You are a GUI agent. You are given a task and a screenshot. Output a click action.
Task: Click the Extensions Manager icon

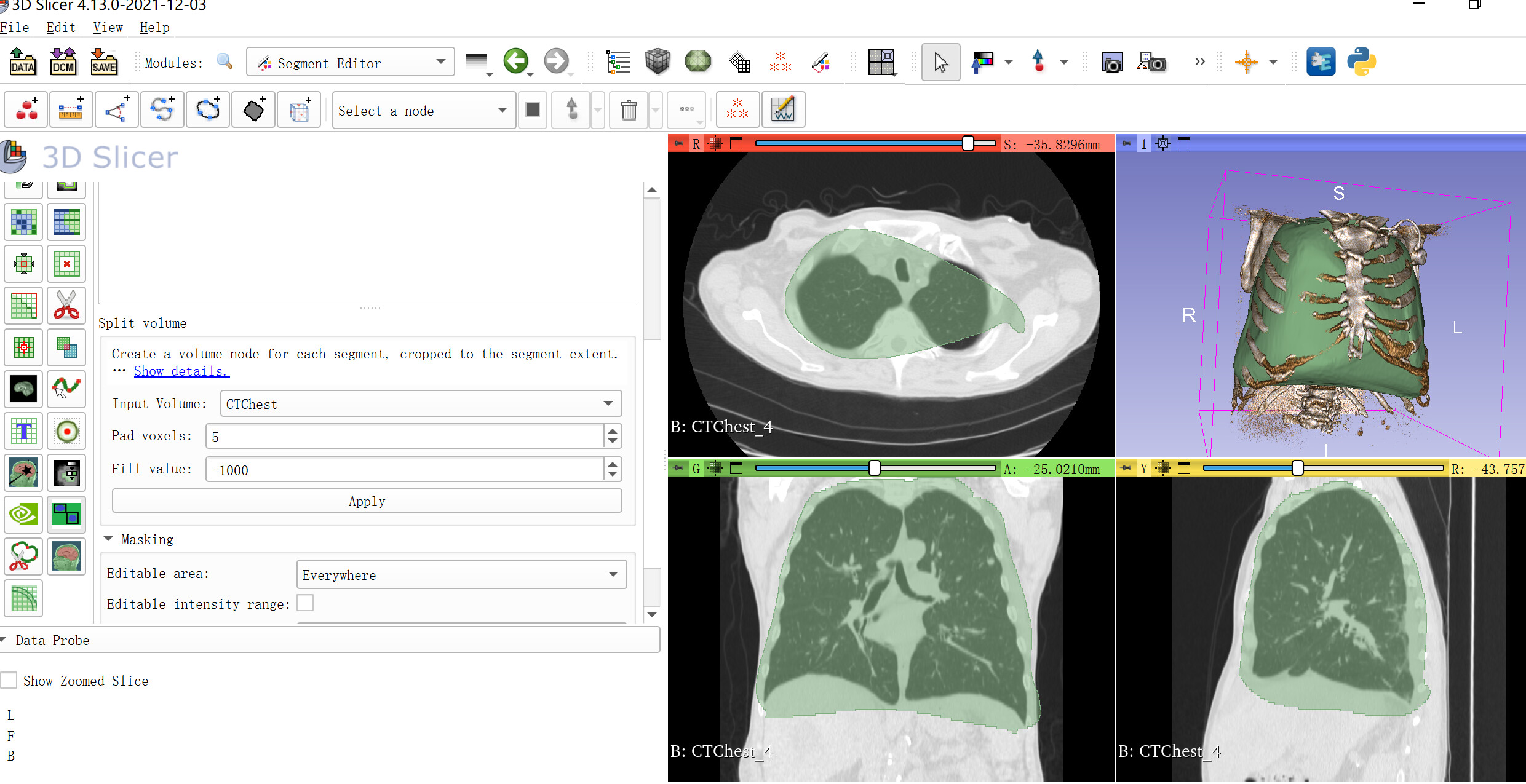pos(1321,62)
